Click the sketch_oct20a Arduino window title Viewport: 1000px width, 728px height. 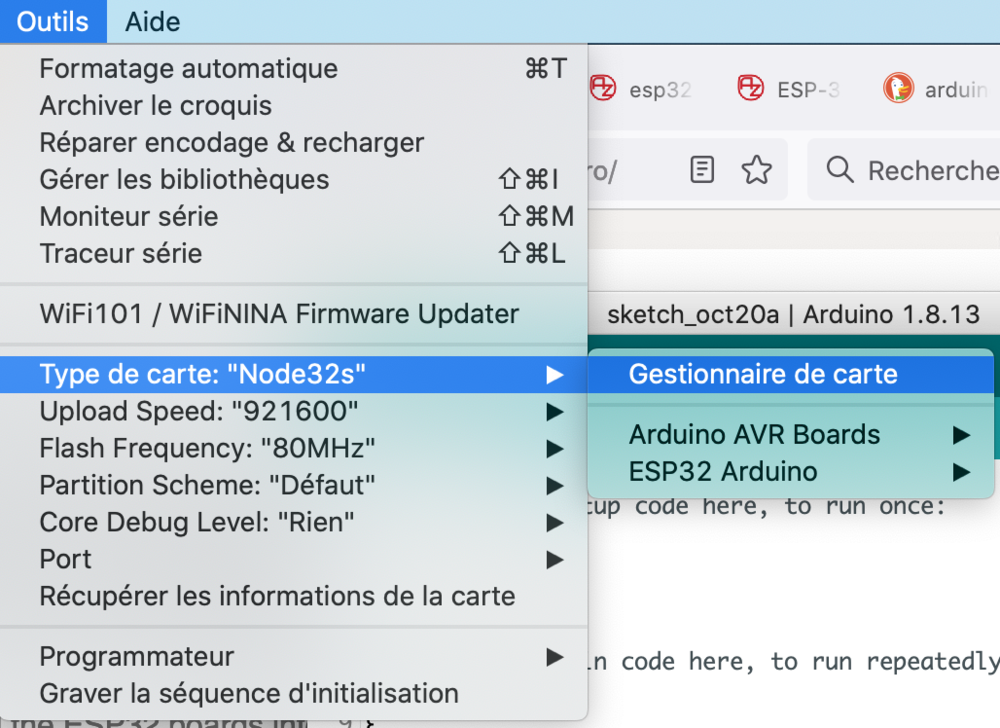(793, 314)
